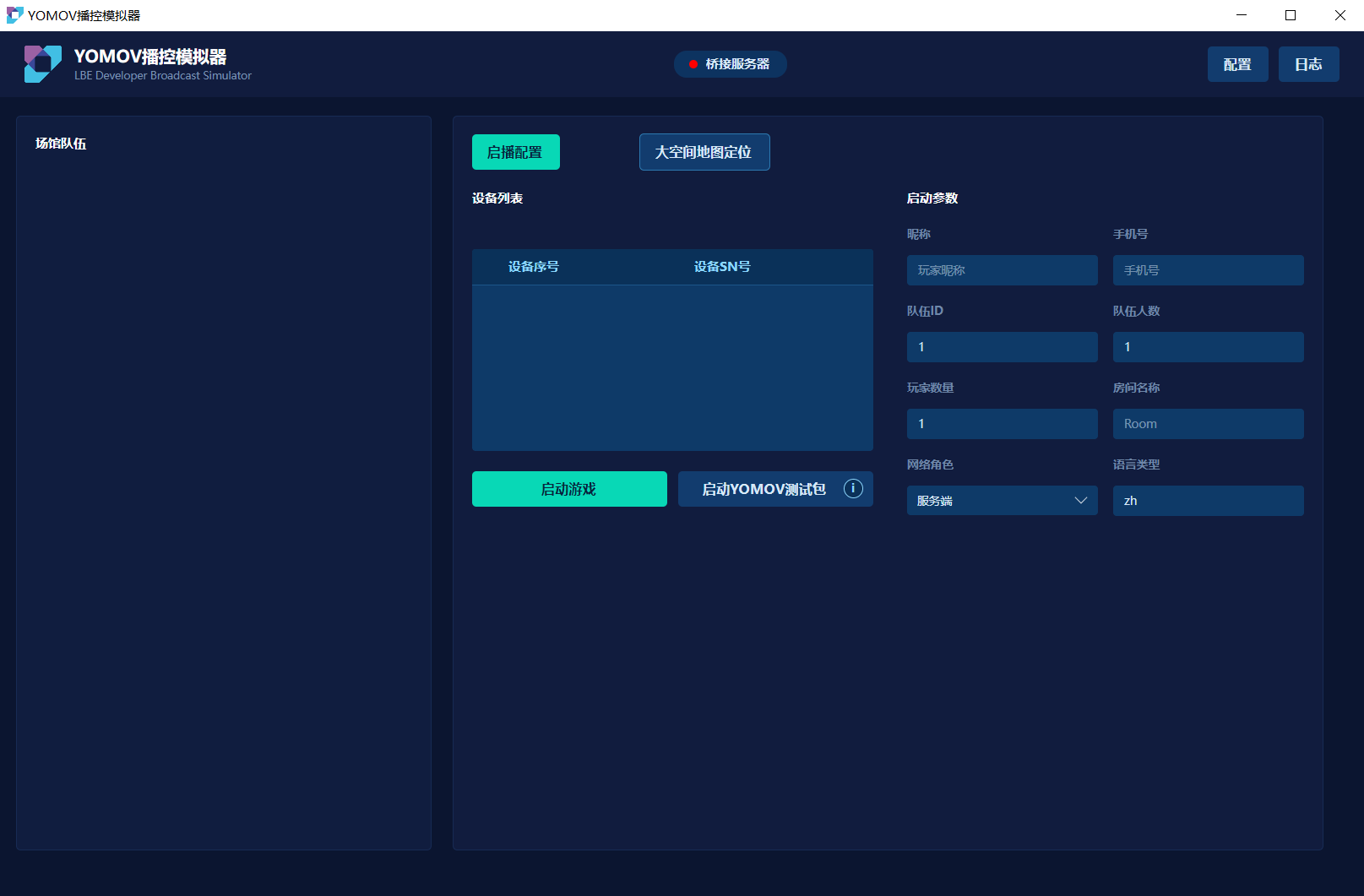
Task: Open the 网络角色 dropdown arrow
Action: tap(1080, 501)
